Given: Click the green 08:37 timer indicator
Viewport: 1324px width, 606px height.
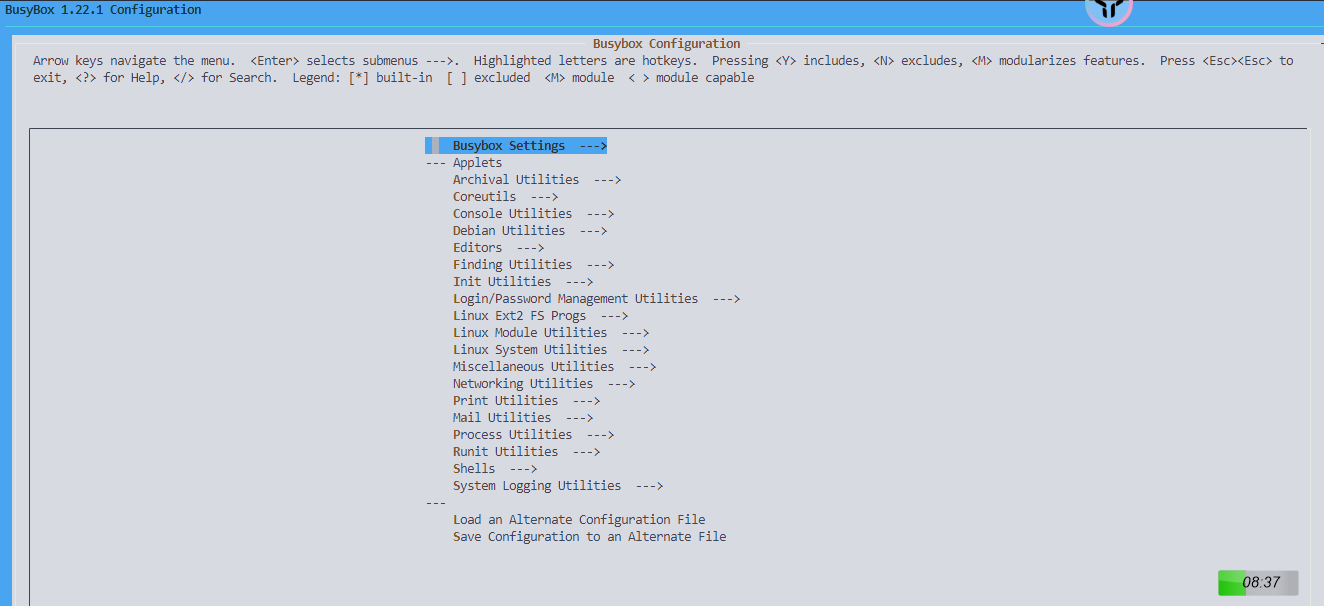Looking at the screenshot, I should (1258, 583).
